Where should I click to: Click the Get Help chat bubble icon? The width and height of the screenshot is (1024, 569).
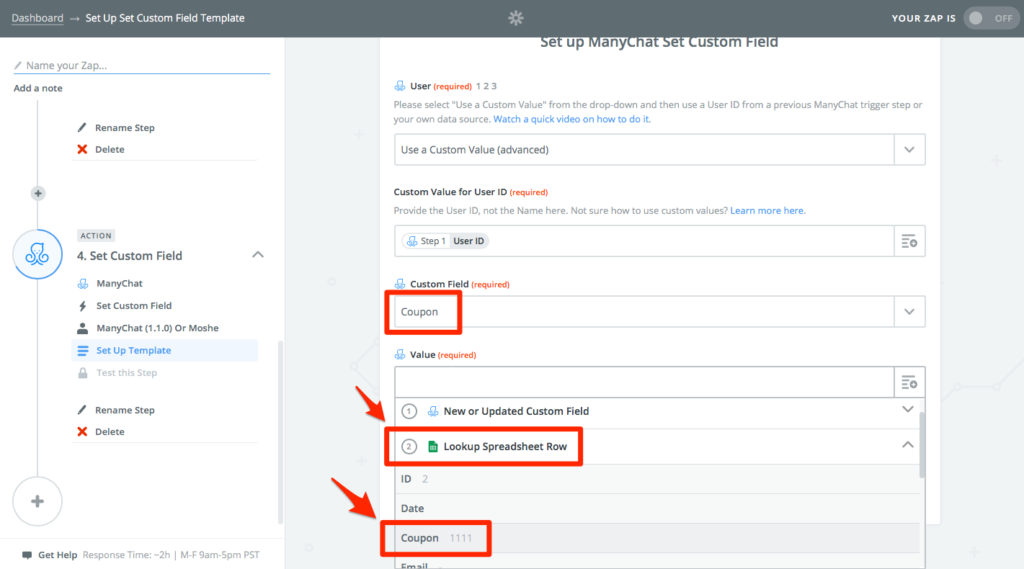27,555
